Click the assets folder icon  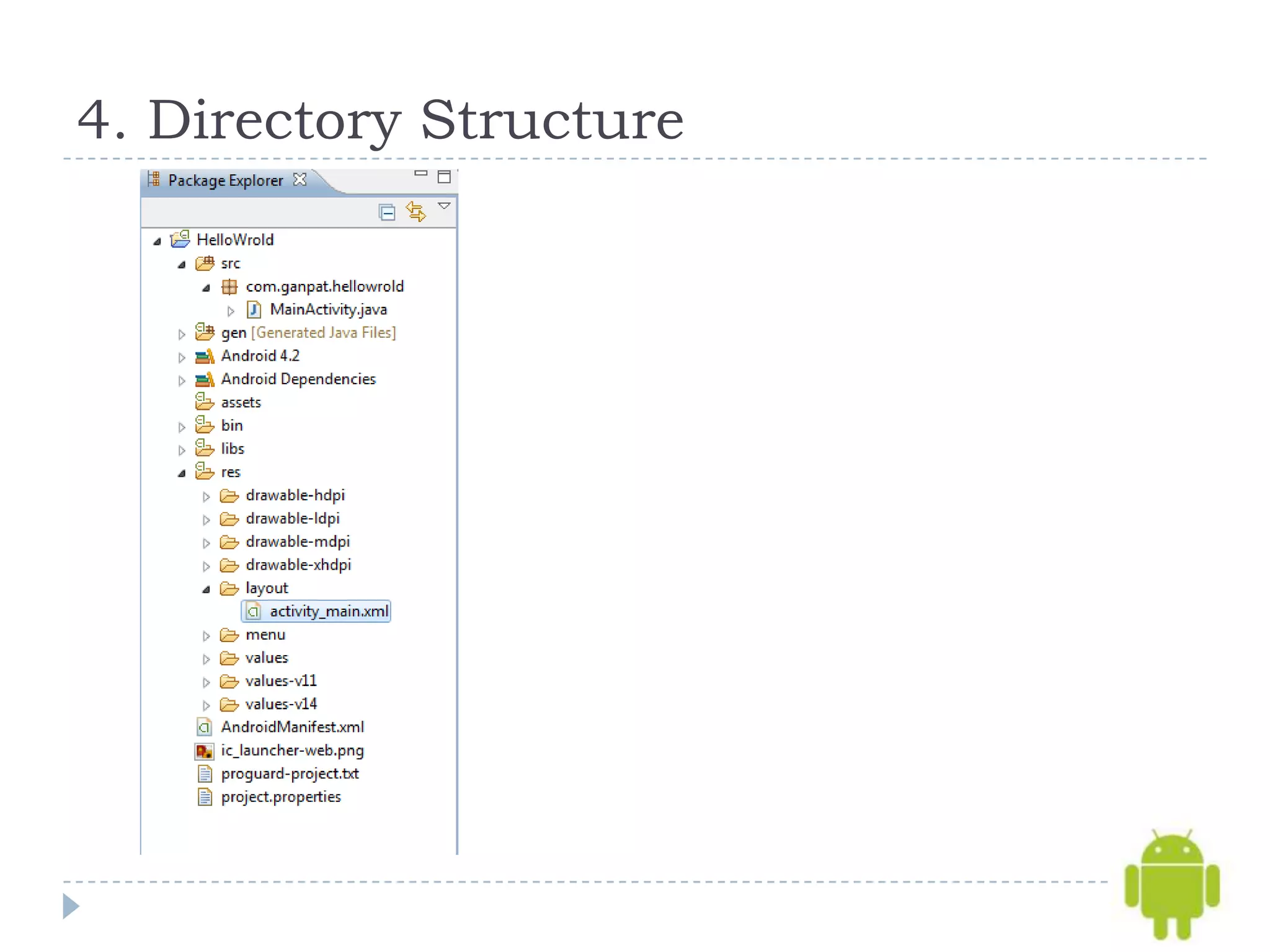[x=205, y=402]
